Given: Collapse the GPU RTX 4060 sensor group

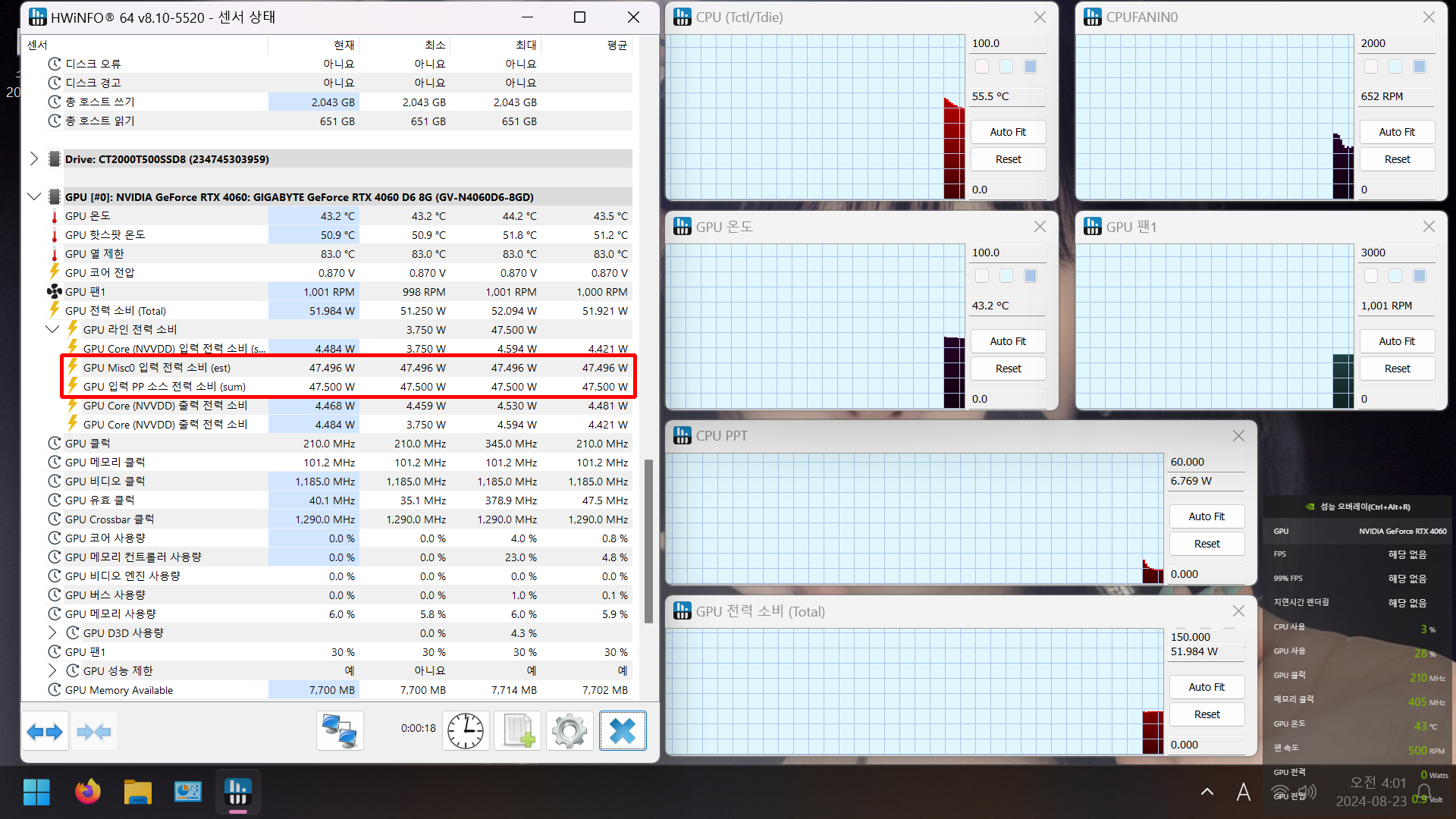Looking at the screenshot, I should (x=34, y=196).
